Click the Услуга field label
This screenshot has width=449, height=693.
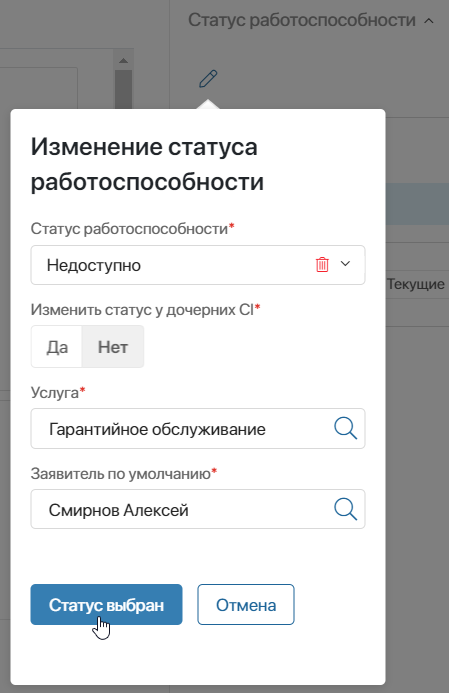54,392
